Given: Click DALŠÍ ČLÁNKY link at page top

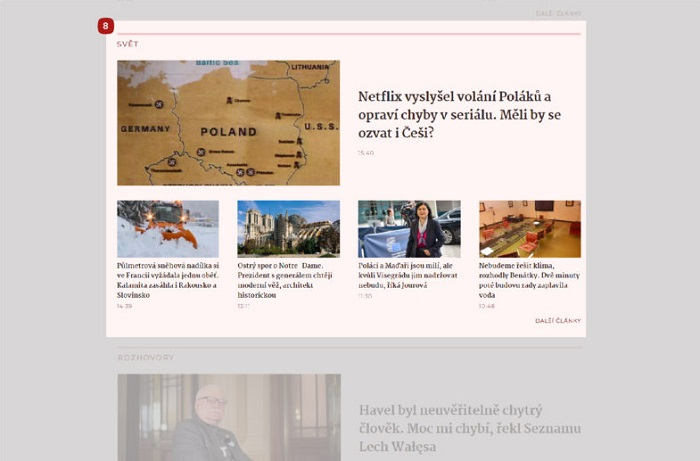Looking at the screenshot, I should point(557,13).
